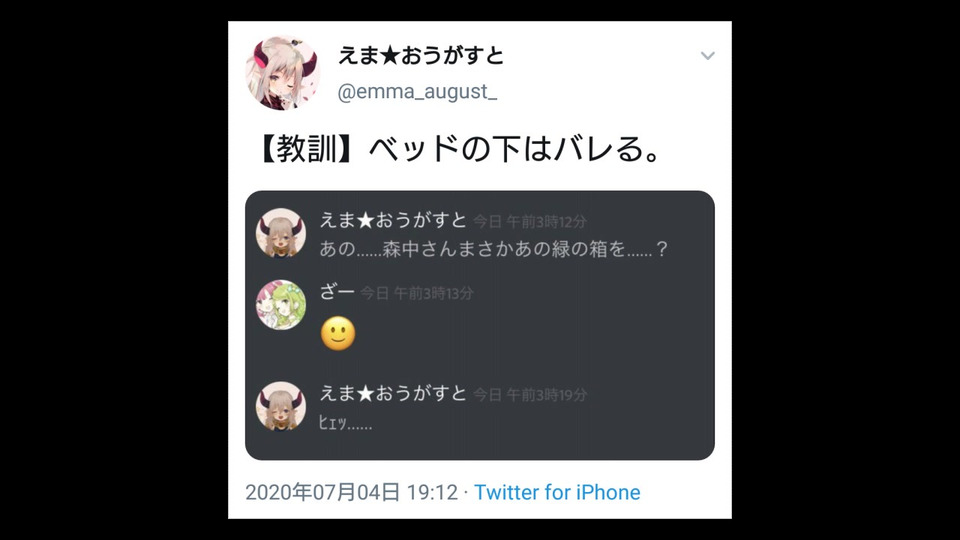
Task: Select the first えま★おうがすと chat username
Action: pyautogui.click(x=393, y=220)
